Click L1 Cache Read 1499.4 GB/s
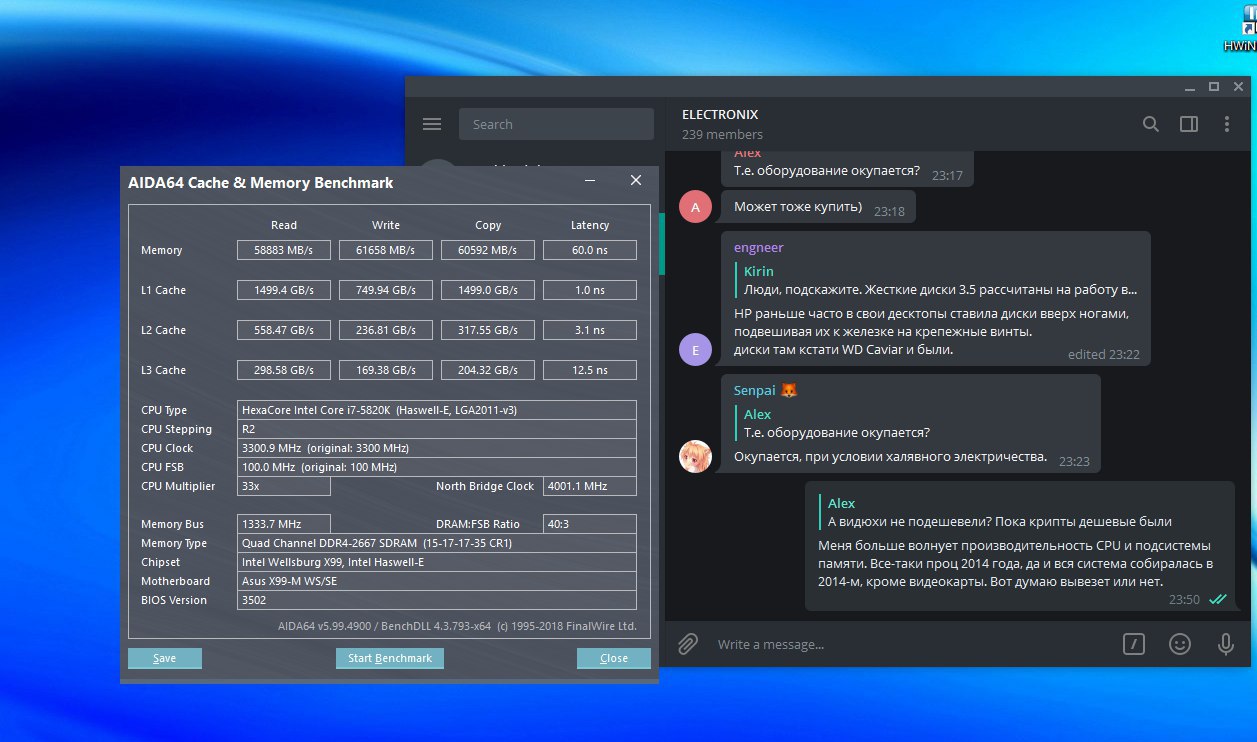This screenshot has width=1257, height=742. pyautogui.click(x=284, y=290)
